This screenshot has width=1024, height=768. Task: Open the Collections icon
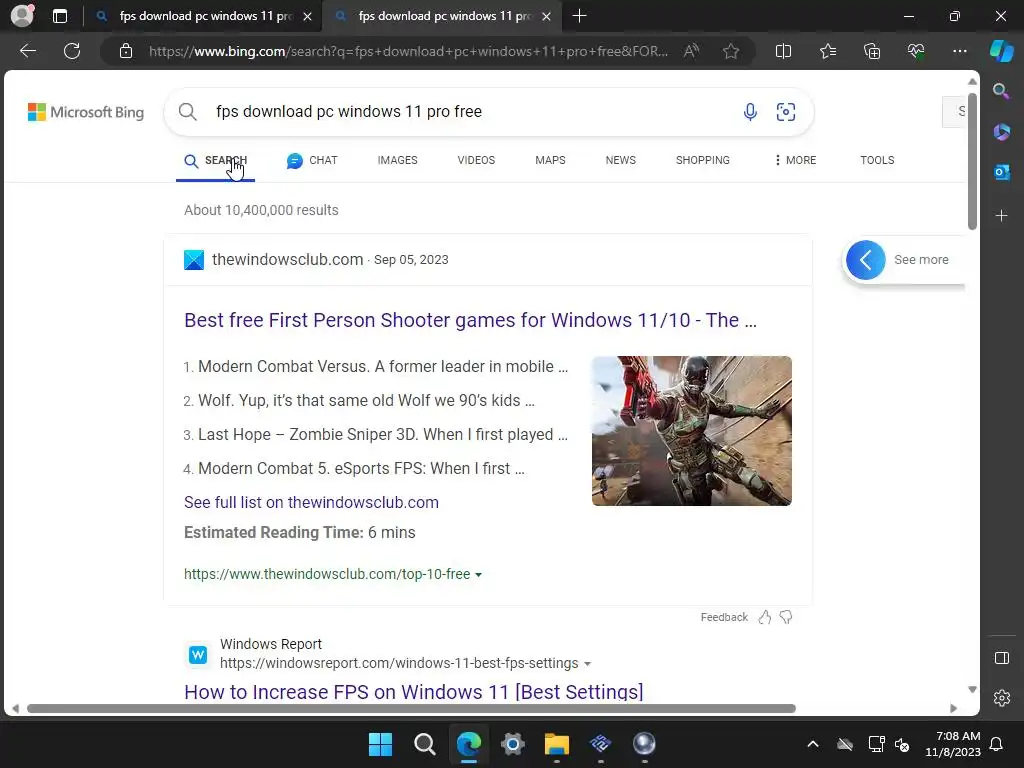(x=872, y=51)
